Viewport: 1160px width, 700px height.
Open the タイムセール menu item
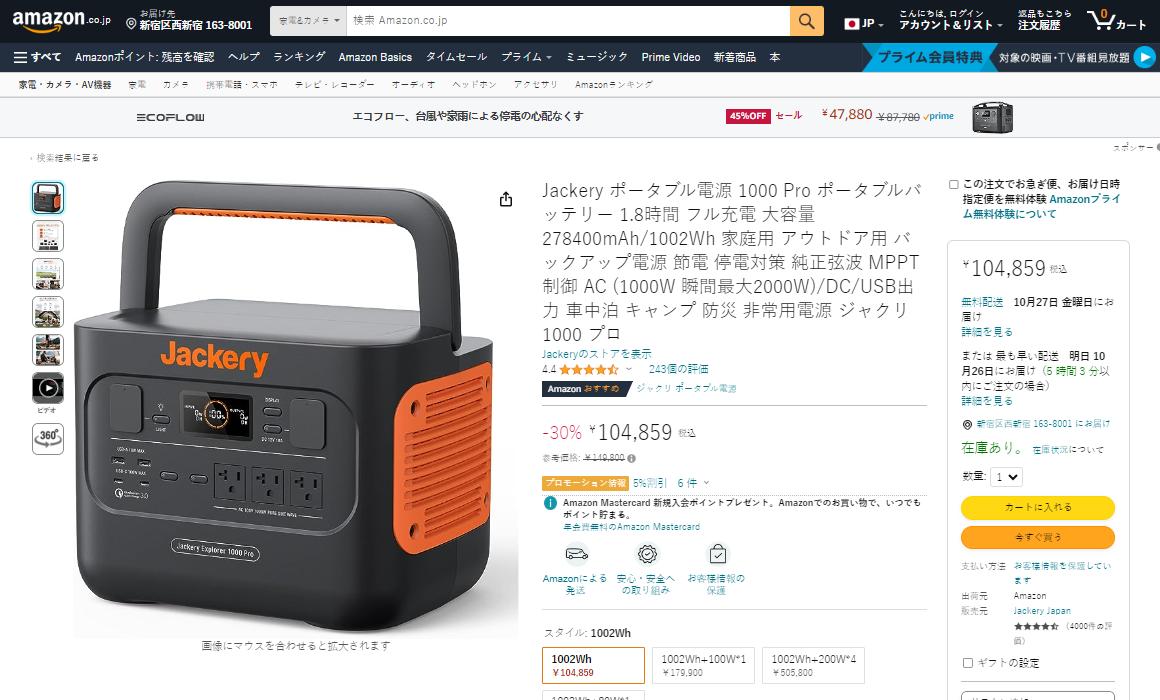(x=456, y=57)
